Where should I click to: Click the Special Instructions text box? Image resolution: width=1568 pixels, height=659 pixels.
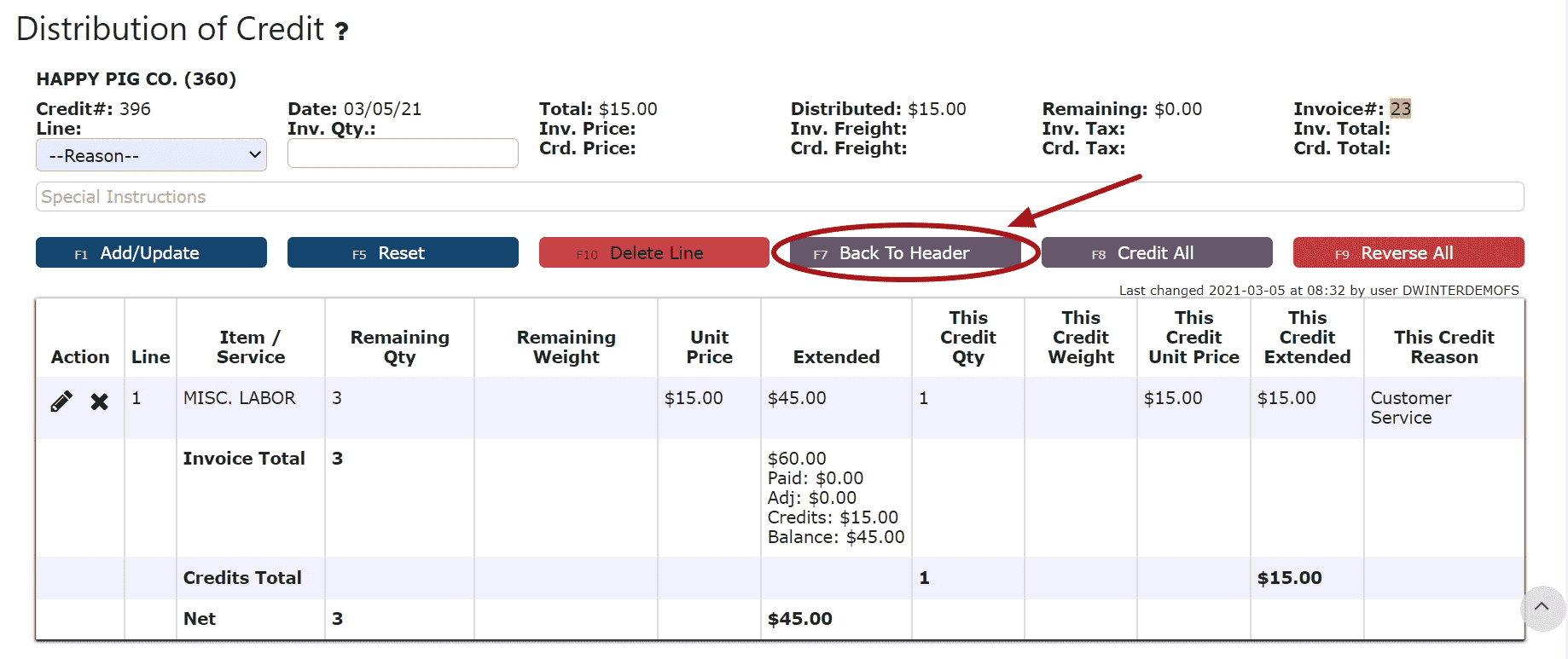[x=779, y=197]
